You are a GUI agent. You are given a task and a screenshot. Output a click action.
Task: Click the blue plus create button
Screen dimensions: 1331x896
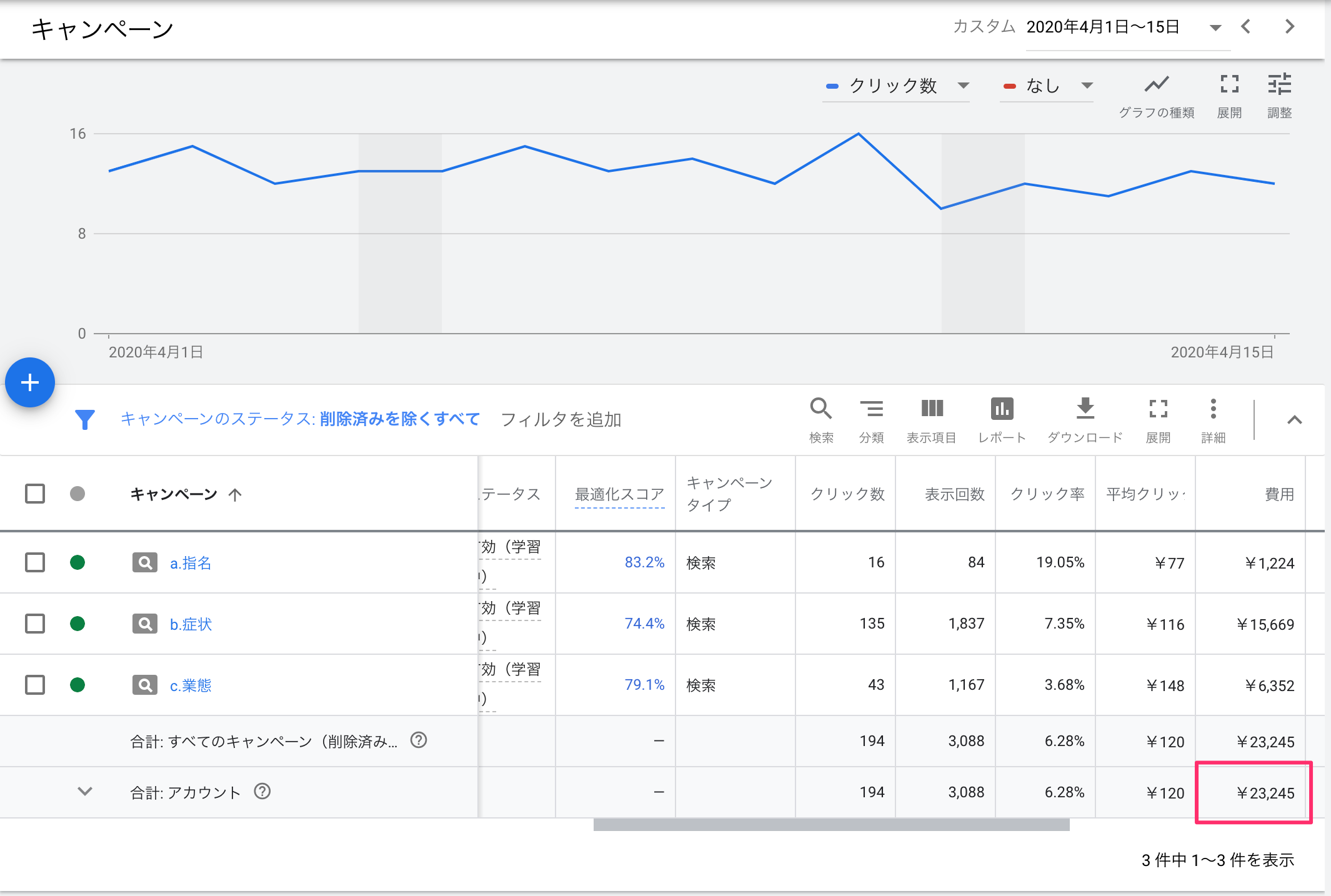coord(30,382)
